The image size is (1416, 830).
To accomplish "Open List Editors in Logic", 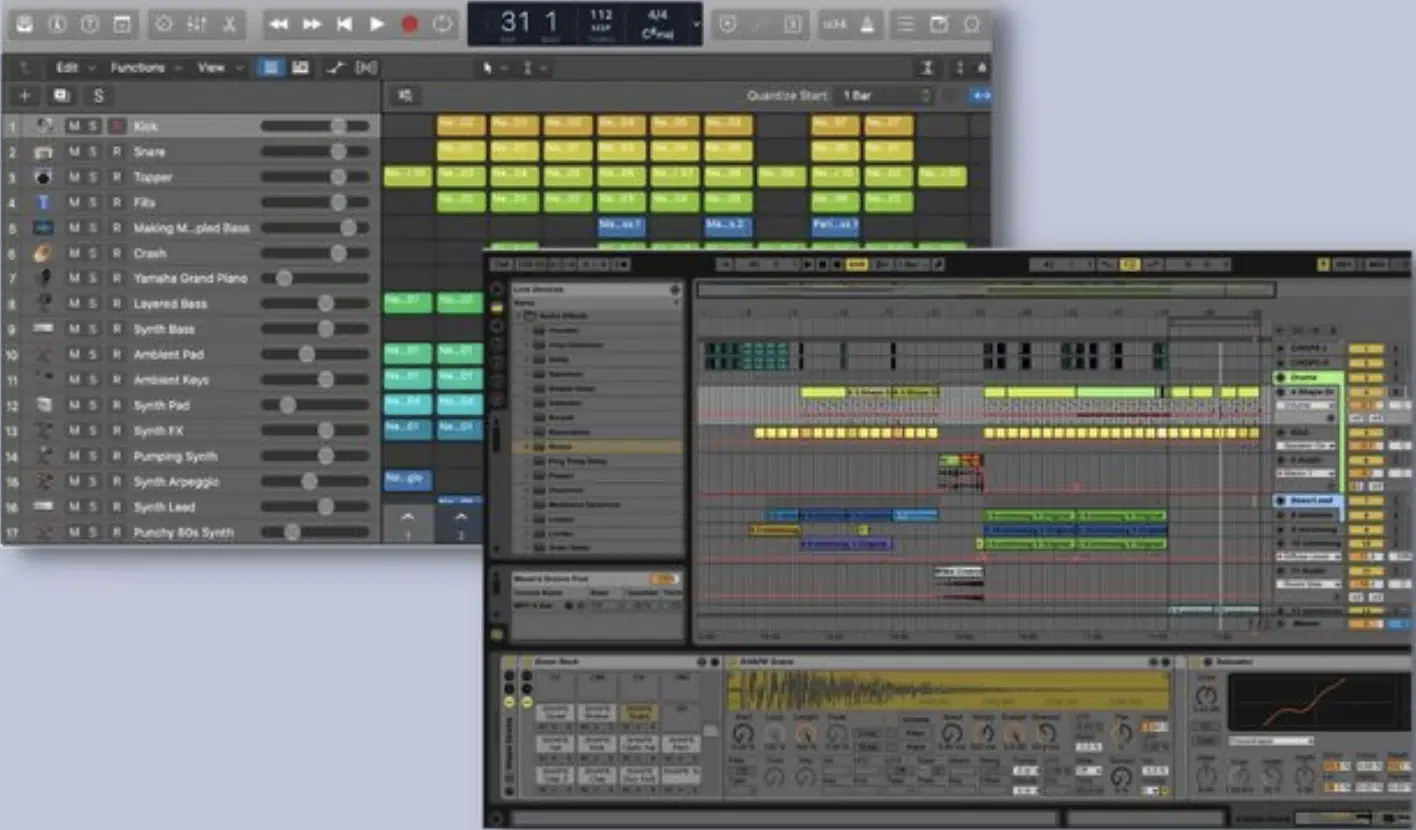I will coord(906,24).
